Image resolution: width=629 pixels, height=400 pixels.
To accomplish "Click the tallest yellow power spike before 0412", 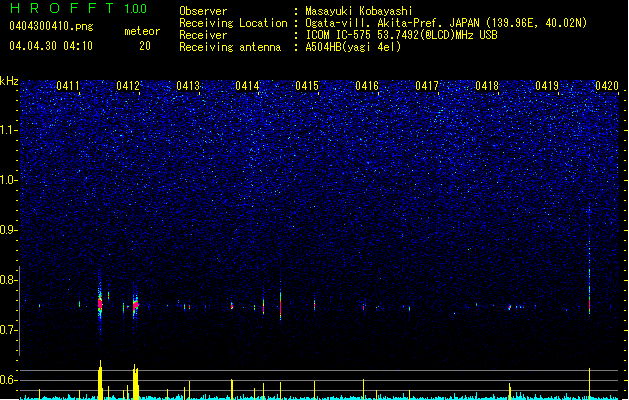I will click(100, 380).
